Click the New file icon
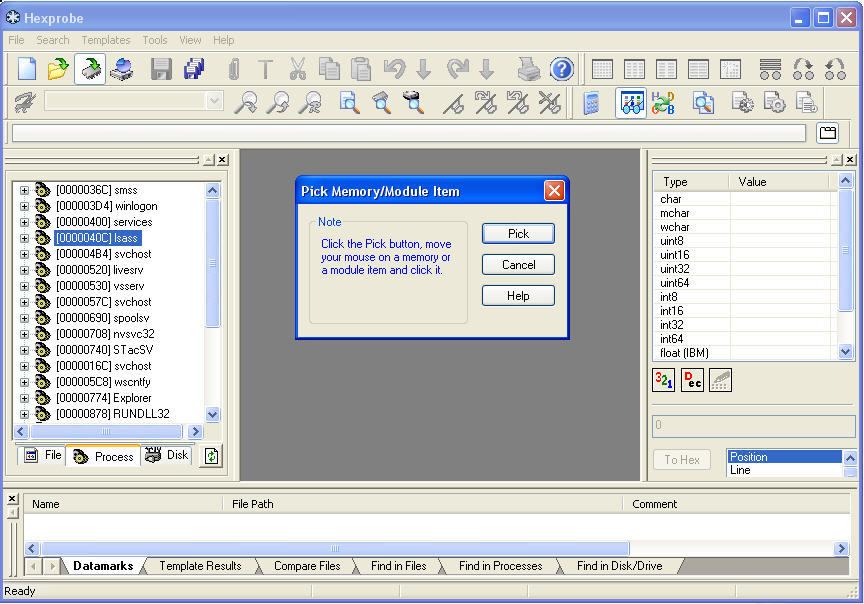Screen dimensions: 864x604 click(x=27, y=69)
